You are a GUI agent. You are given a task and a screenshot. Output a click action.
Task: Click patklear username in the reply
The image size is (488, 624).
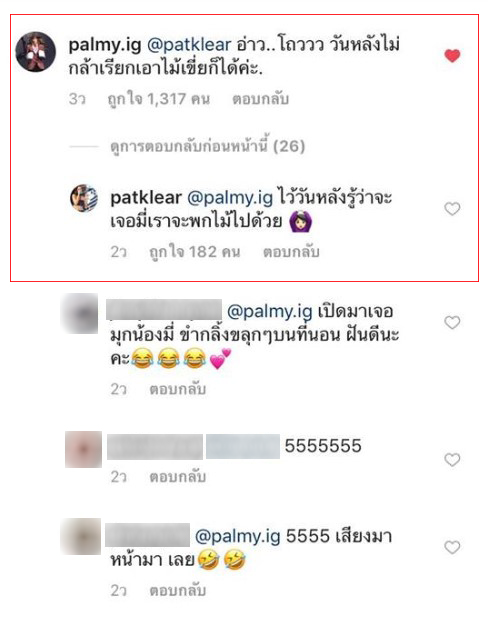(x=146, y=198)
